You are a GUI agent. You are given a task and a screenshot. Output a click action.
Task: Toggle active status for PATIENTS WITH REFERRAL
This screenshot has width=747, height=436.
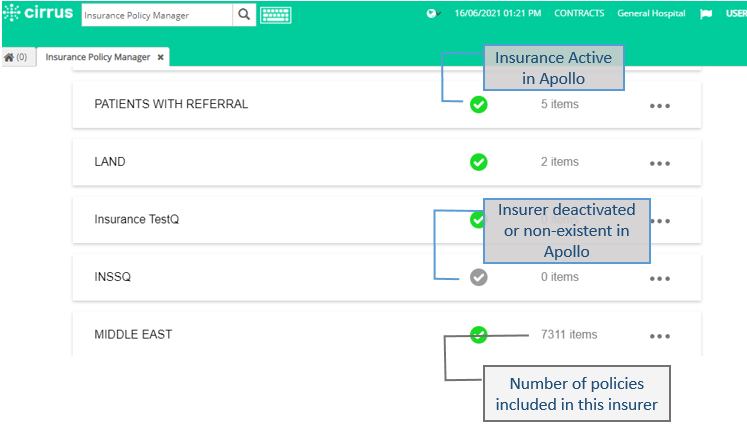pyautogui.click(x=478, y=104)
